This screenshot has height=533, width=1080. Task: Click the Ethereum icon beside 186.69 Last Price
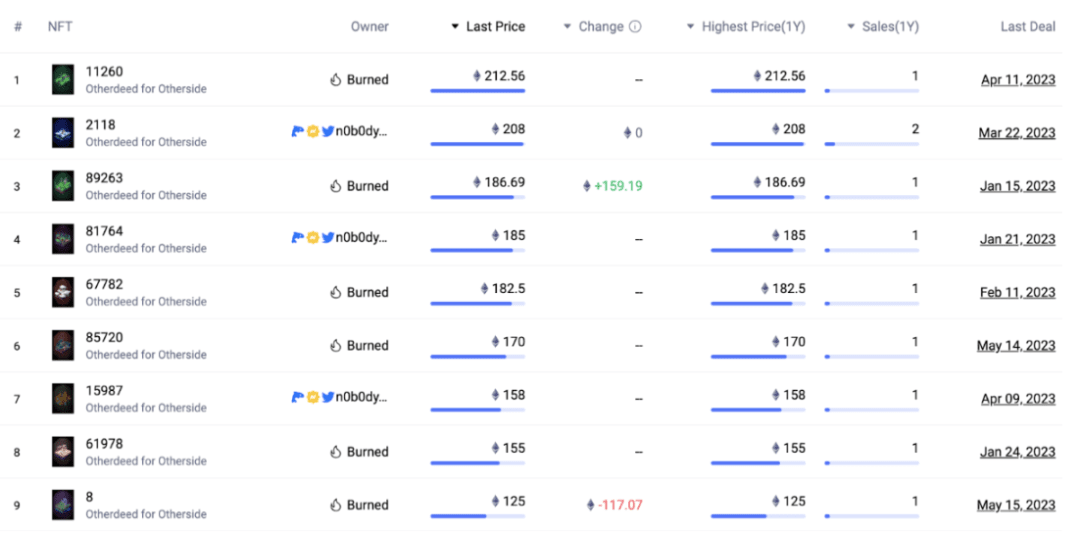[477, 183]
